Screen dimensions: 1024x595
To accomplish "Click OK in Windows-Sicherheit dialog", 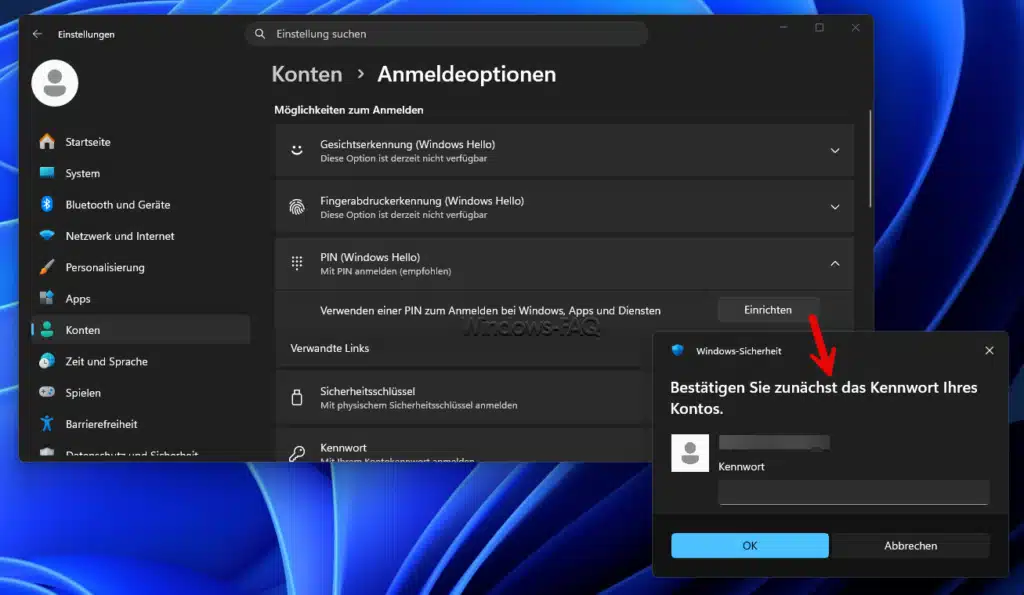I will 750,545.
